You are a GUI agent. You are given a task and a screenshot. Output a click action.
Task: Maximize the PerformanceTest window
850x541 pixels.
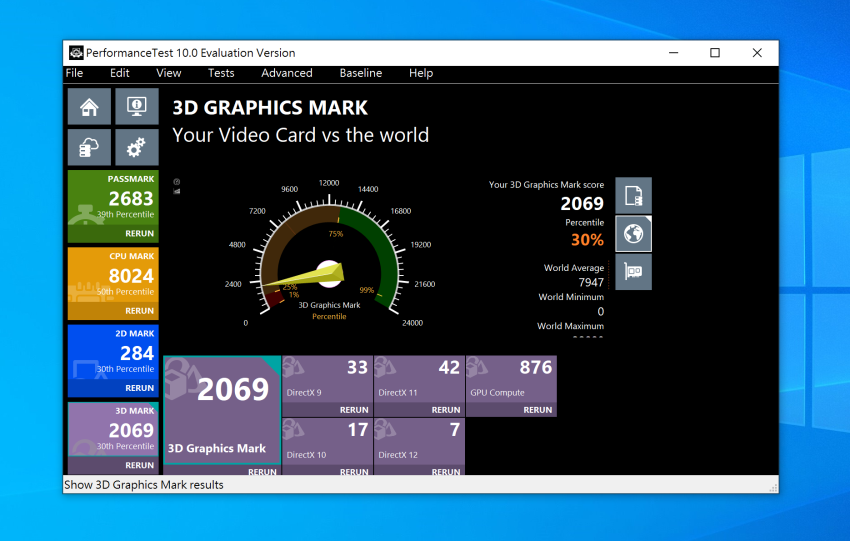coord(715,53)
